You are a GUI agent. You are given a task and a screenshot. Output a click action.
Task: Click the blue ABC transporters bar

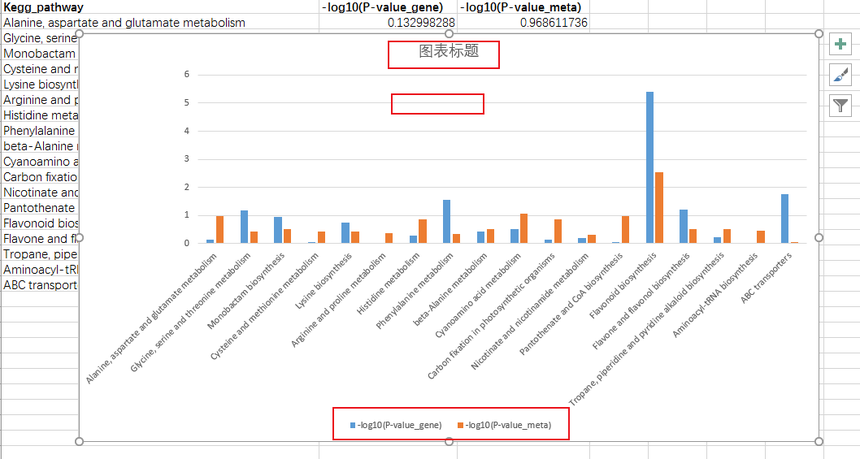click(x=785, y=218)
